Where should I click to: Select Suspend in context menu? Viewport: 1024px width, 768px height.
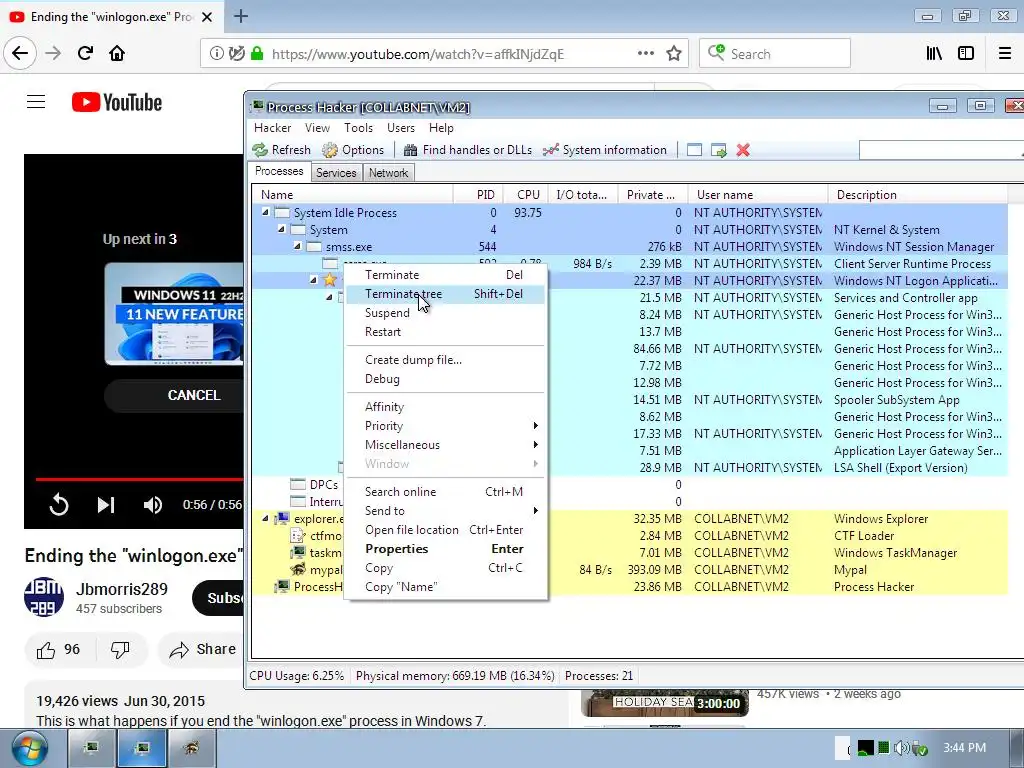click(x=445, y=313)
